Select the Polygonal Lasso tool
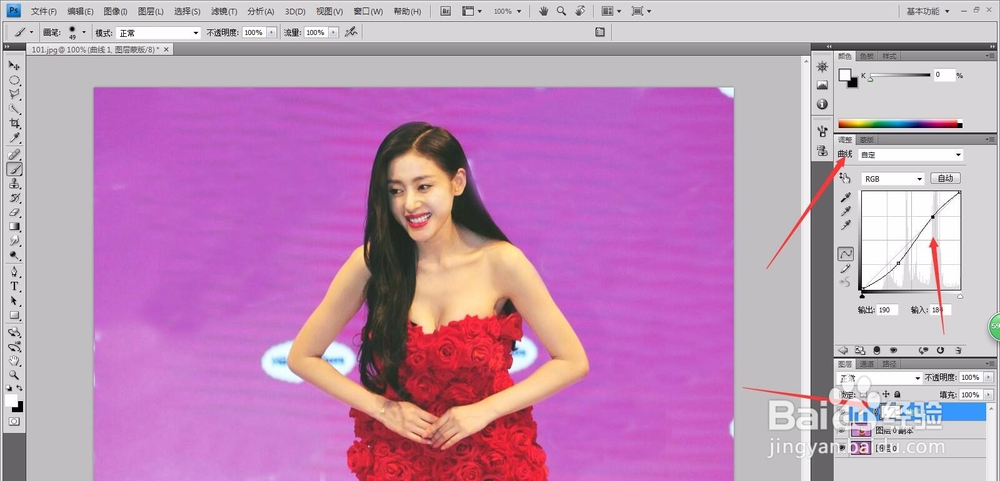 (x=14, y=94)
